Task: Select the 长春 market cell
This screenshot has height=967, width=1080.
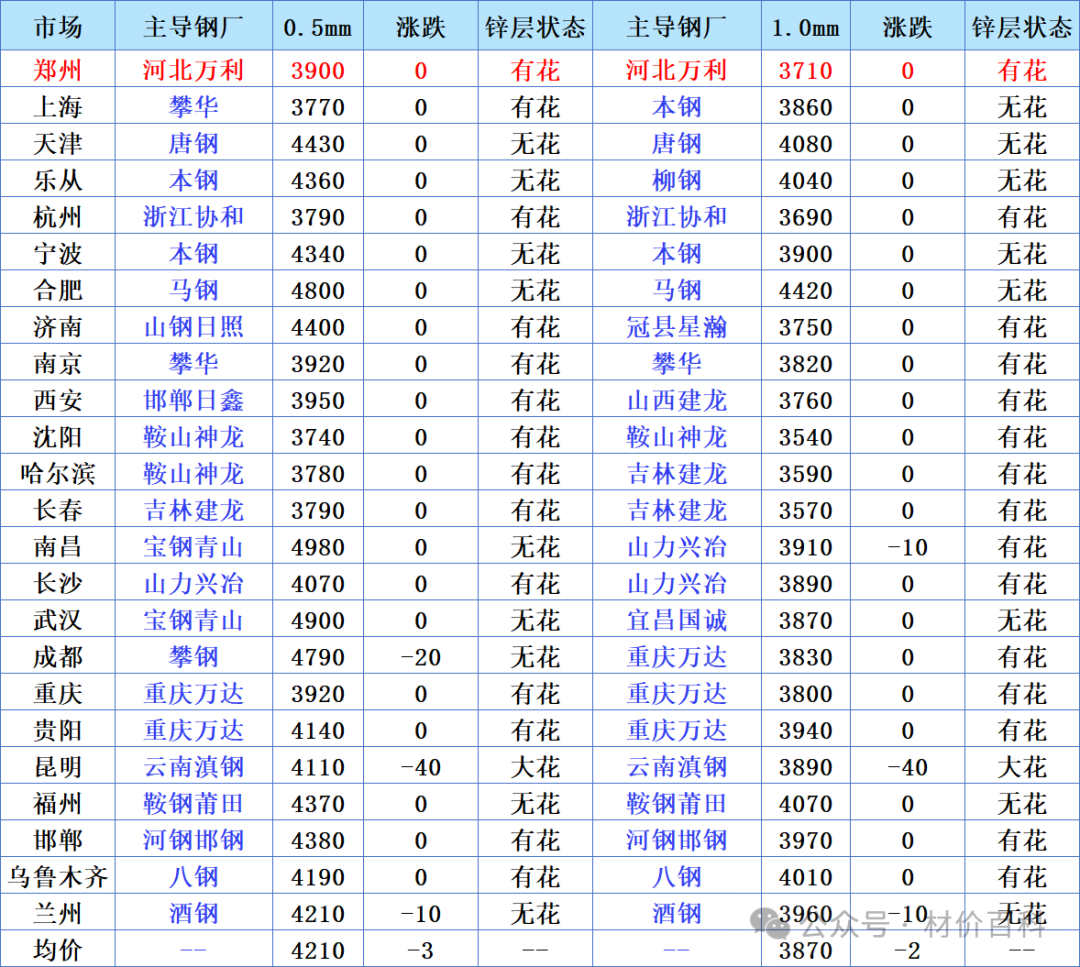Action: [58, 510]
